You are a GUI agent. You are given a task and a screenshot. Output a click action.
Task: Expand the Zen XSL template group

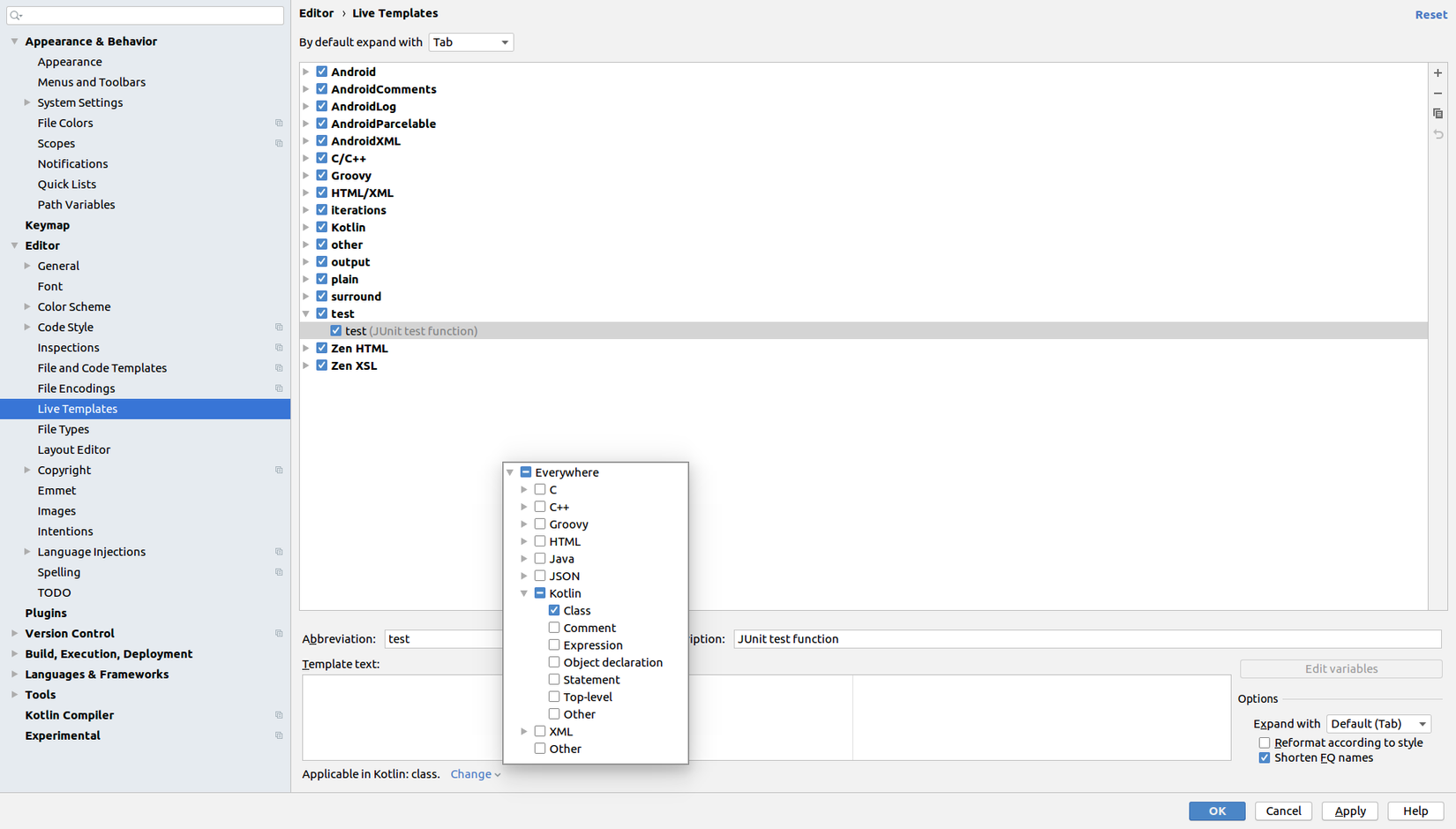click(306, 366)
